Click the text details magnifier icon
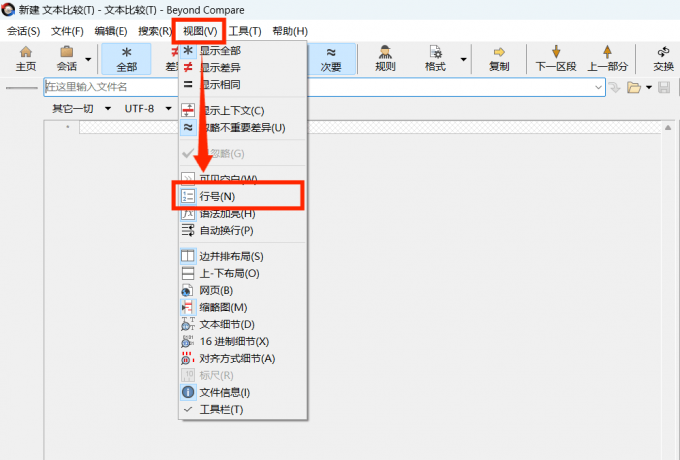 188,324
